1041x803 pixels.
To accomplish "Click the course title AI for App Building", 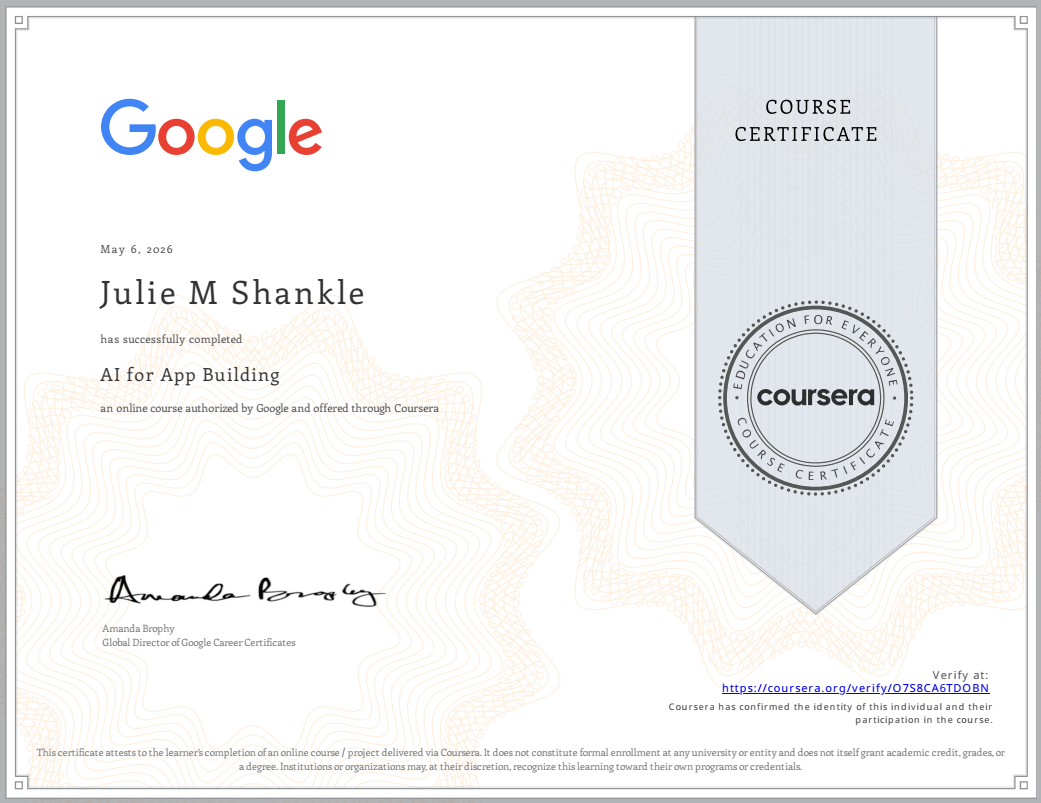I will pos(190,375).
